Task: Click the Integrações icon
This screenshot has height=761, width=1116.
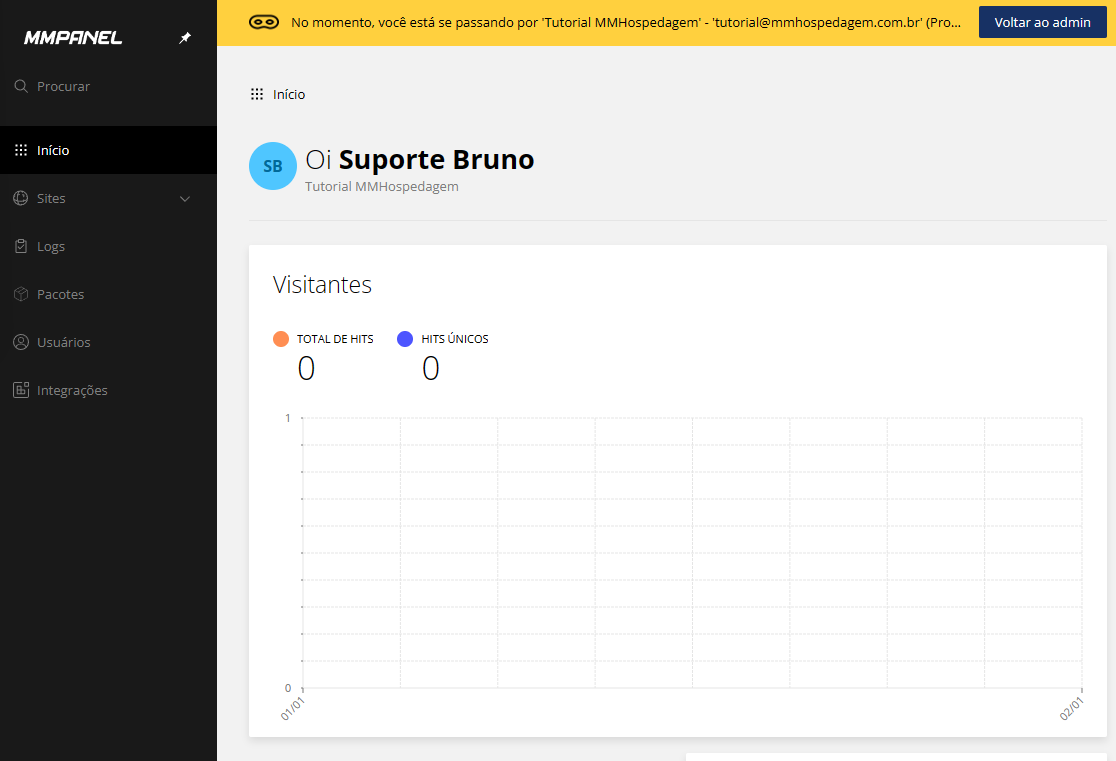Action: click(x=21, y=390)
